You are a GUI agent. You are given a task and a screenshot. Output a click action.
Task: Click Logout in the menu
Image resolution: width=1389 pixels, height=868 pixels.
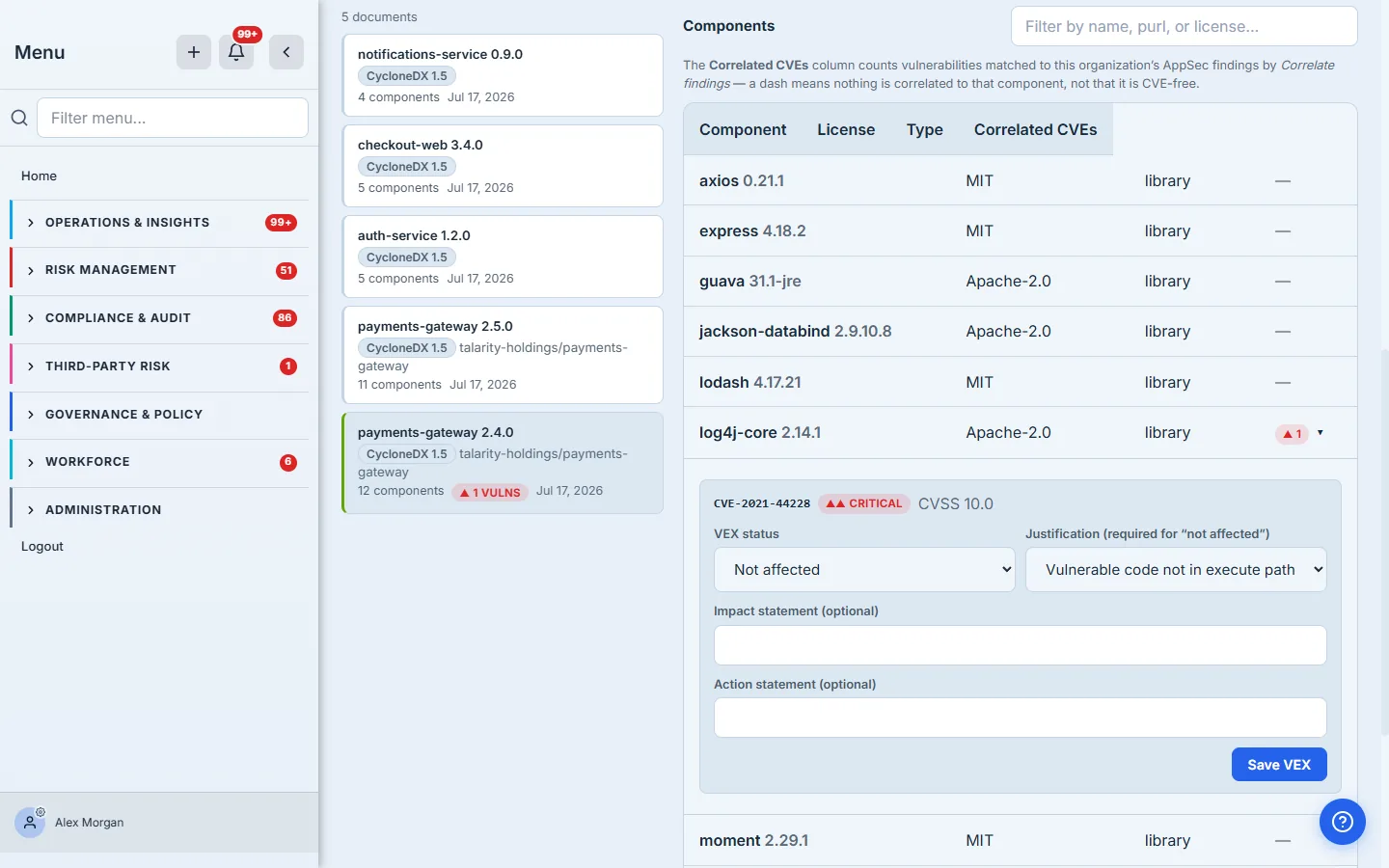point(42,546)
